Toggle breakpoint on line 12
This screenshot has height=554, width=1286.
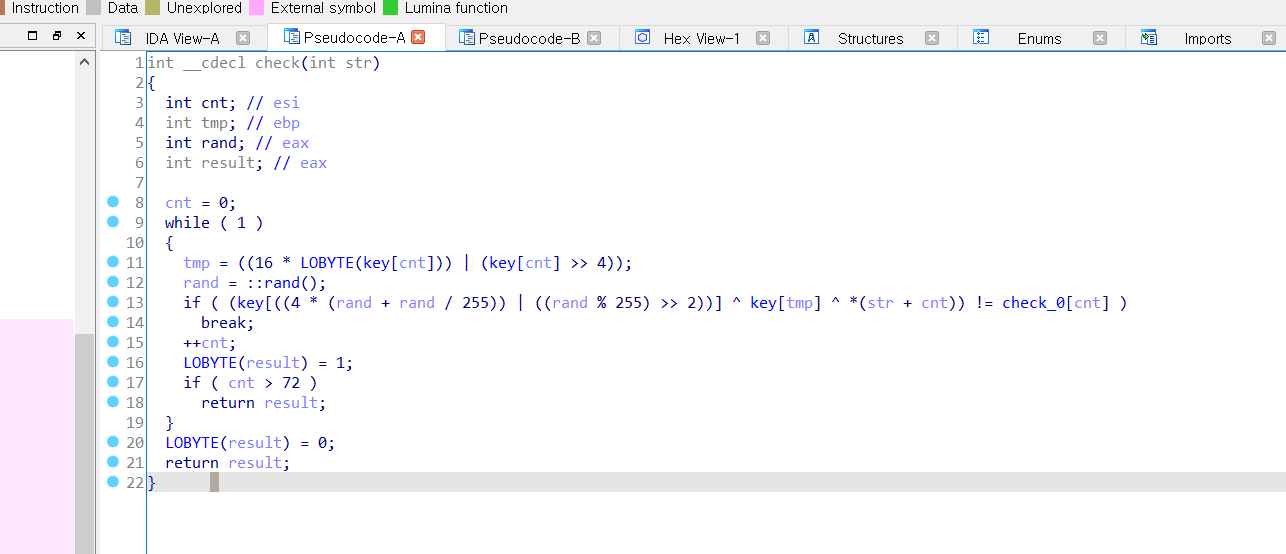tap(113, 282)
